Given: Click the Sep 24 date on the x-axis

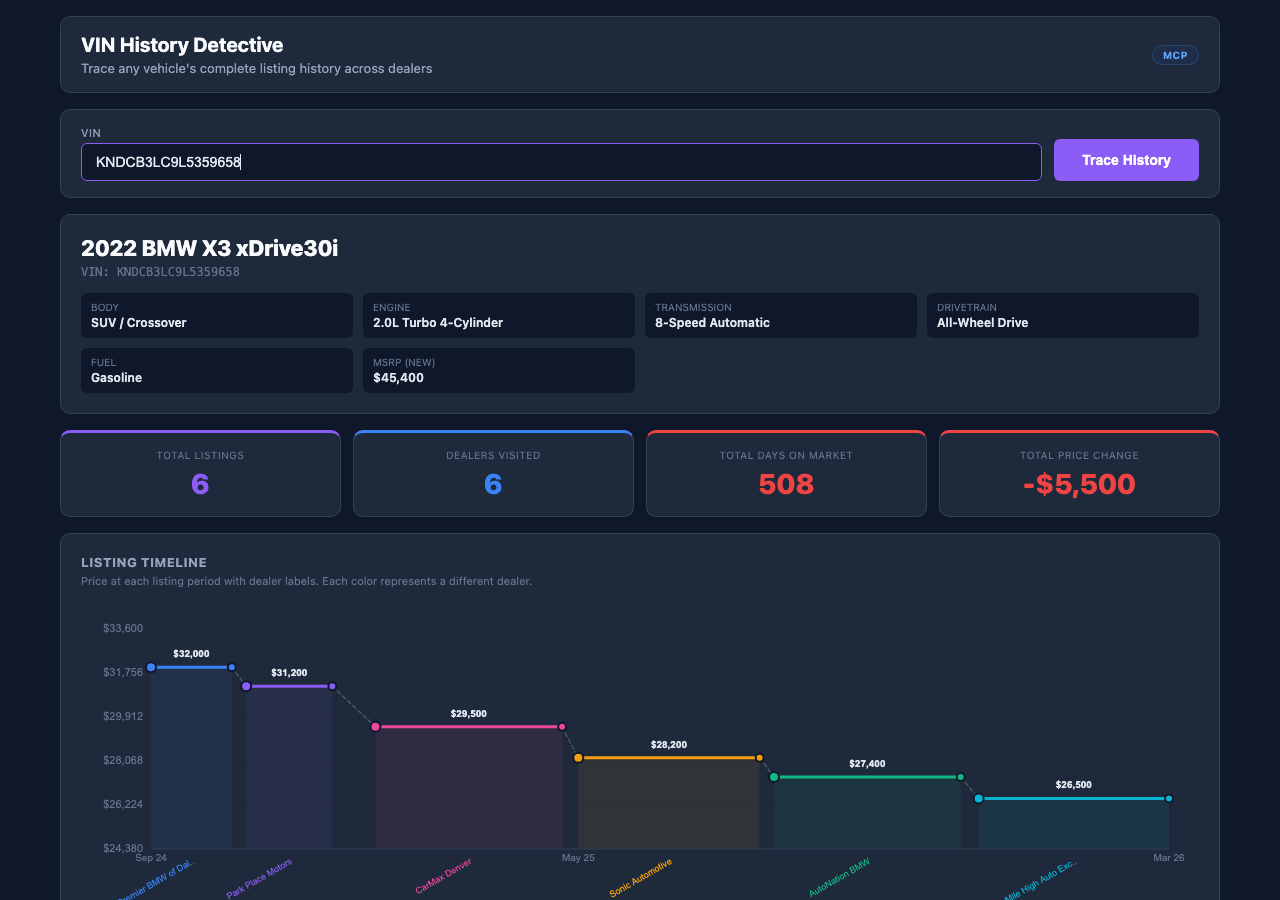Looking at the screenshot, I should 151,858.
